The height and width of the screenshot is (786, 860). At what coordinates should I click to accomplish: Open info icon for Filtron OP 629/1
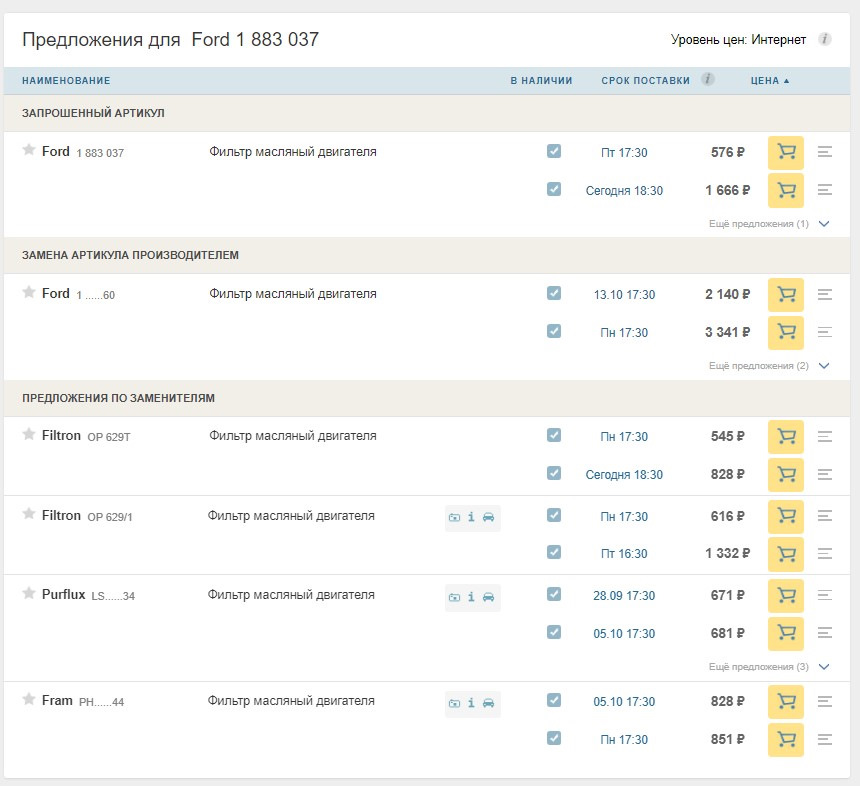click(471, 517)
